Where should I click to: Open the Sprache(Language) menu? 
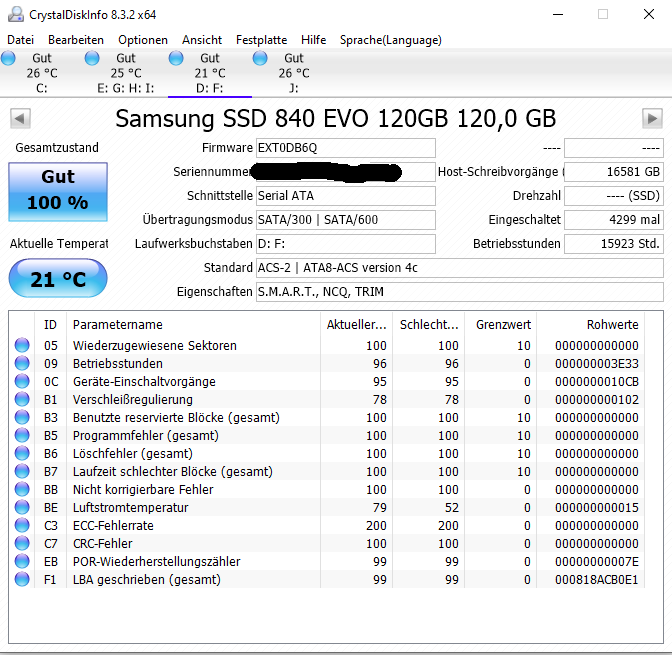(x=390, y=40)
